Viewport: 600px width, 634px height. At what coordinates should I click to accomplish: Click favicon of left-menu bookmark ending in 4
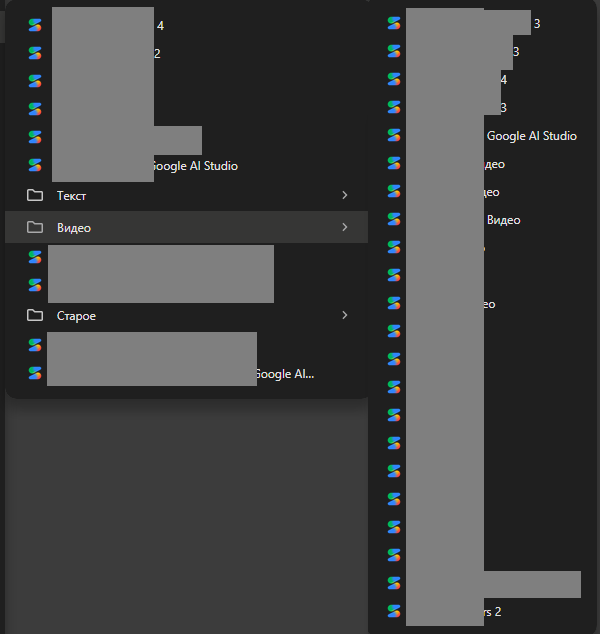(x=35, y=25)
